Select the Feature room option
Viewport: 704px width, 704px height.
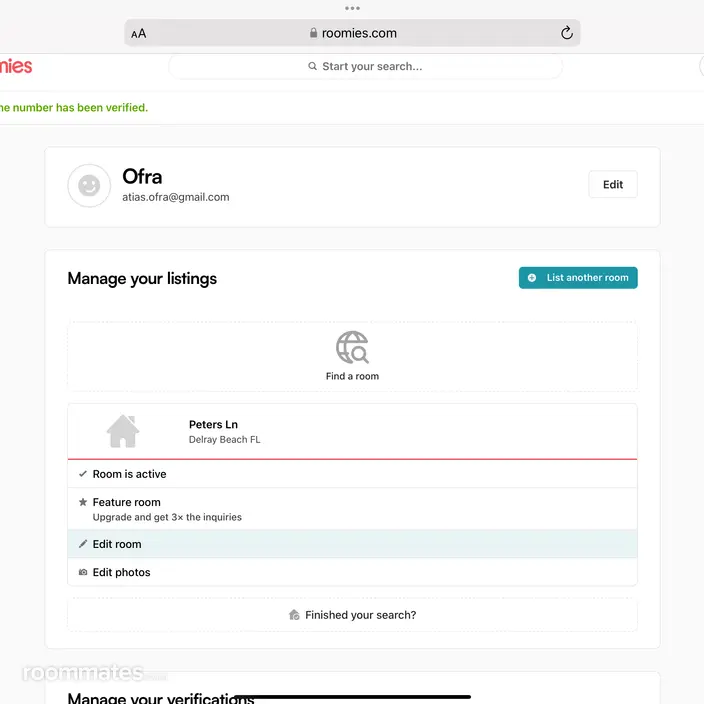352,509
